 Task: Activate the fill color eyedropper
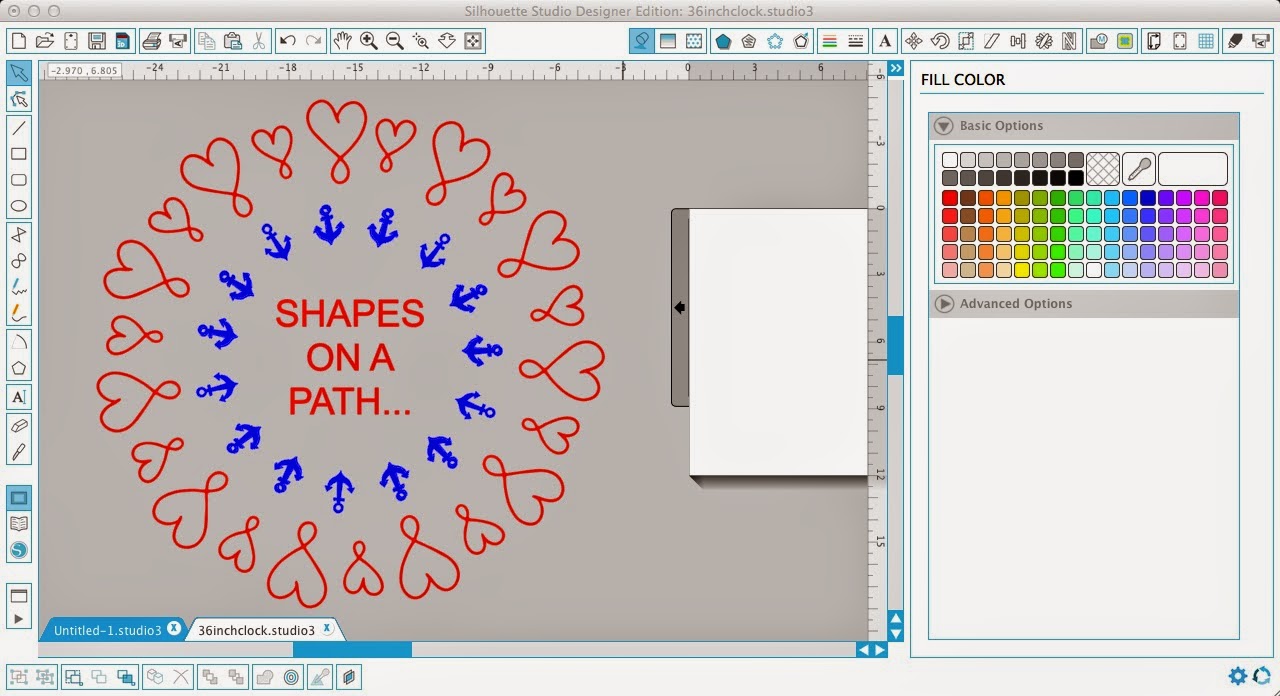click(x=1139, y=168)
